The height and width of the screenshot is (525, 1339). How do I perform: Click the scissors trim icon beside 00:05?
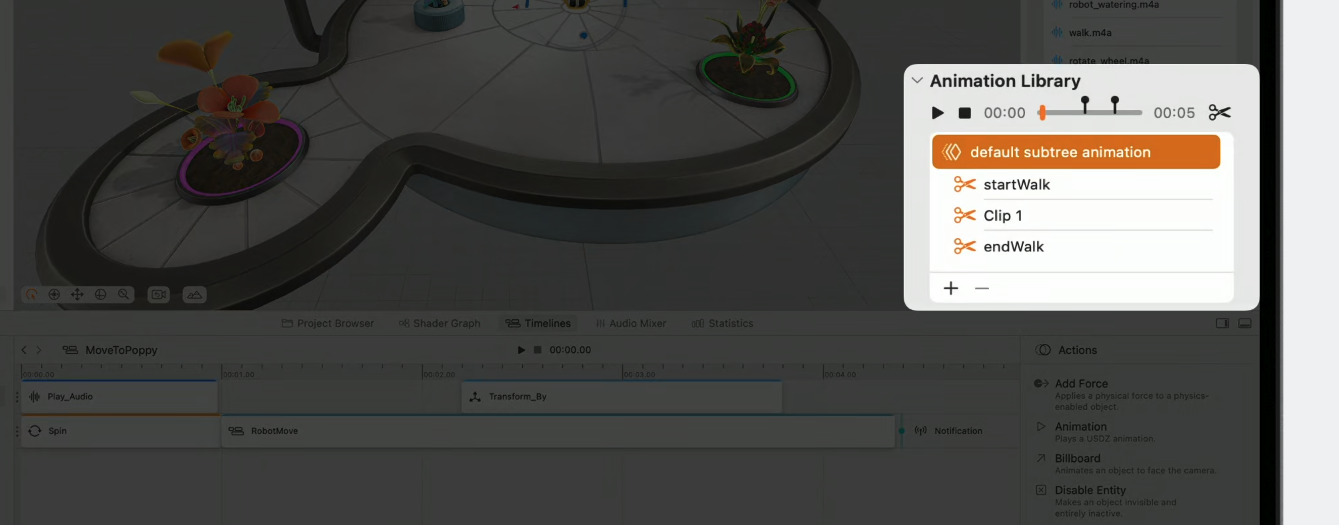click(x=1219, y=113)
